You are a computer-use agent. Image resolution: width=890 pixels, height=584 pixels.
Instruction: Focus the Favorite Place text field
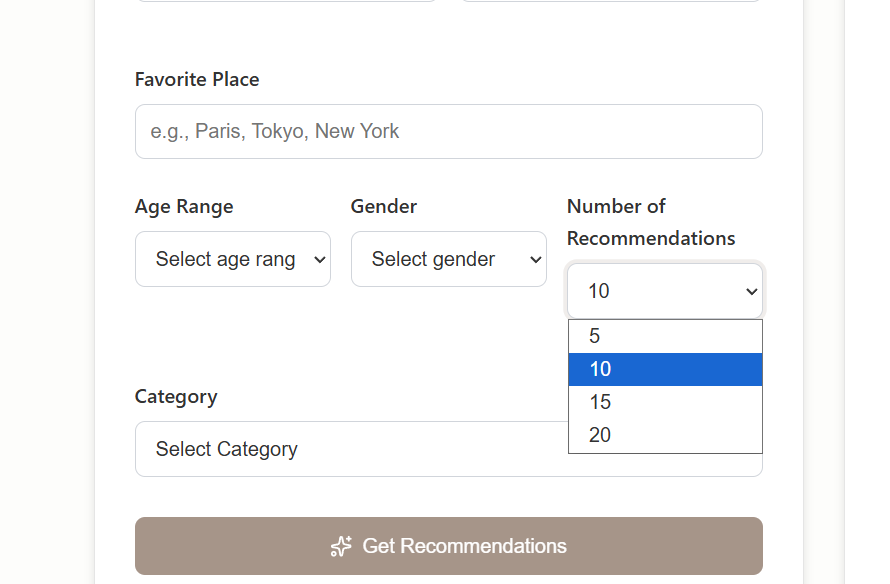448,131
